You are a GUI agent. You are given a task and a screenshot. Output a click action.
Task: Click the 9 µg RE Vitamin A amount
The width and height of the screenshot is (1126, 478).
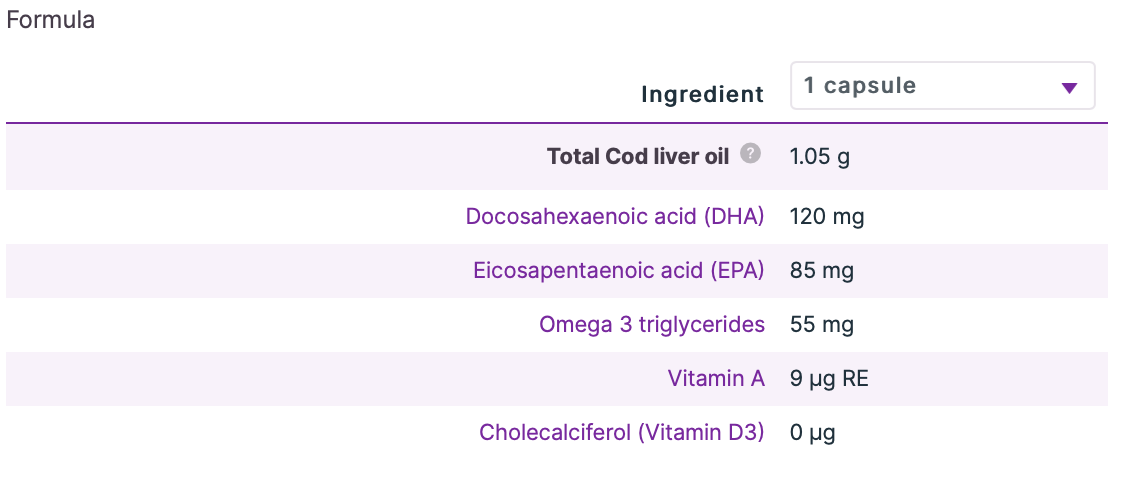coord(829,378)
